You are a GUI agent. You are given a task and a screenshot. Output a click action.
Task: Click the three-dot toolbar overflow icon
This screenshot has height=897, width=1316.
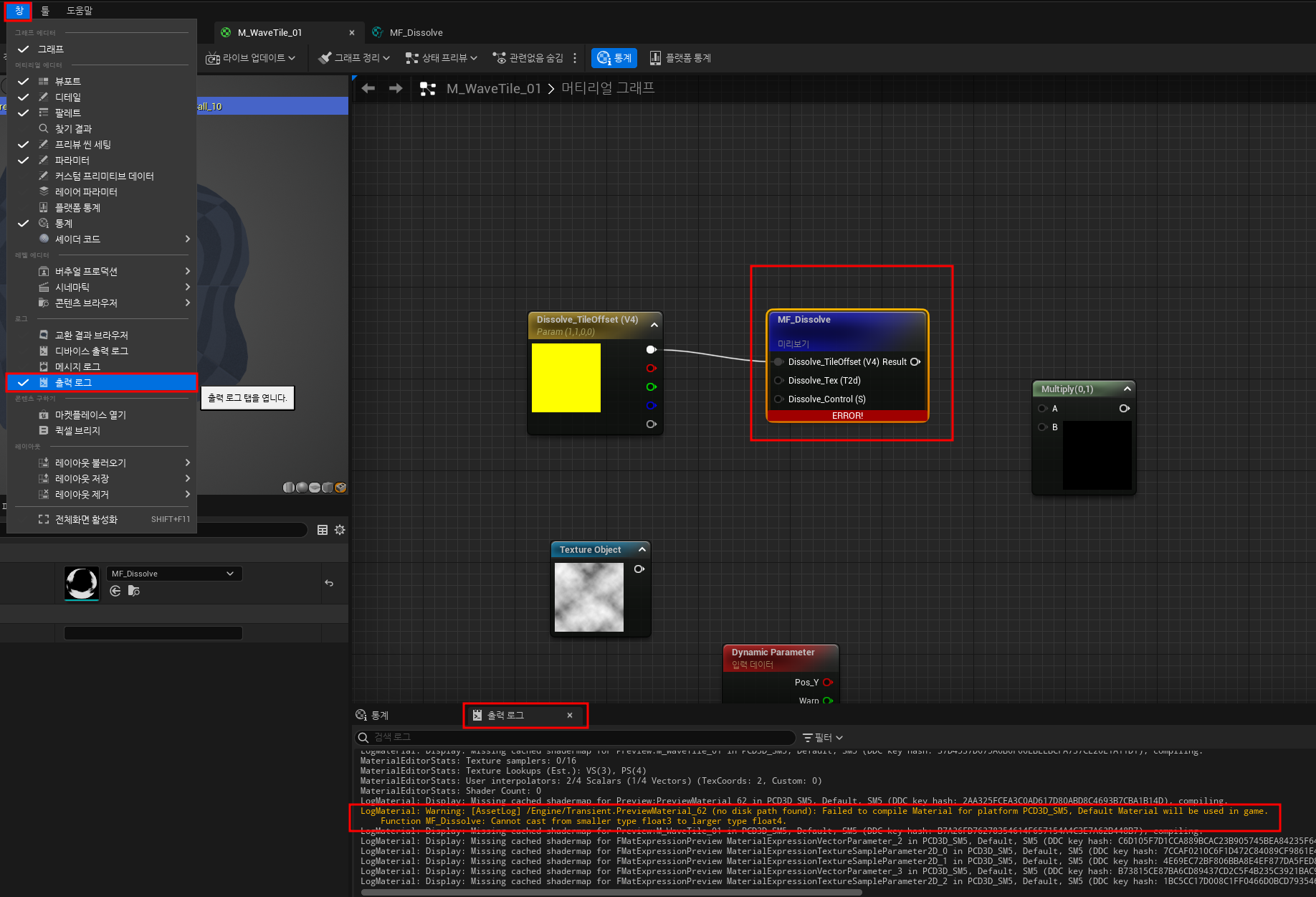click(x=575, y=58)
